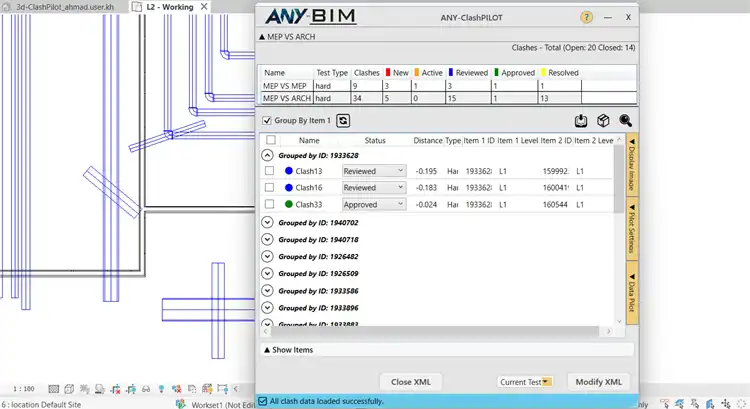Select the MEP VS ARCH test row
The height and width of the screenshot is (409, 750).
pyautogui.click(x=448, y=98)
